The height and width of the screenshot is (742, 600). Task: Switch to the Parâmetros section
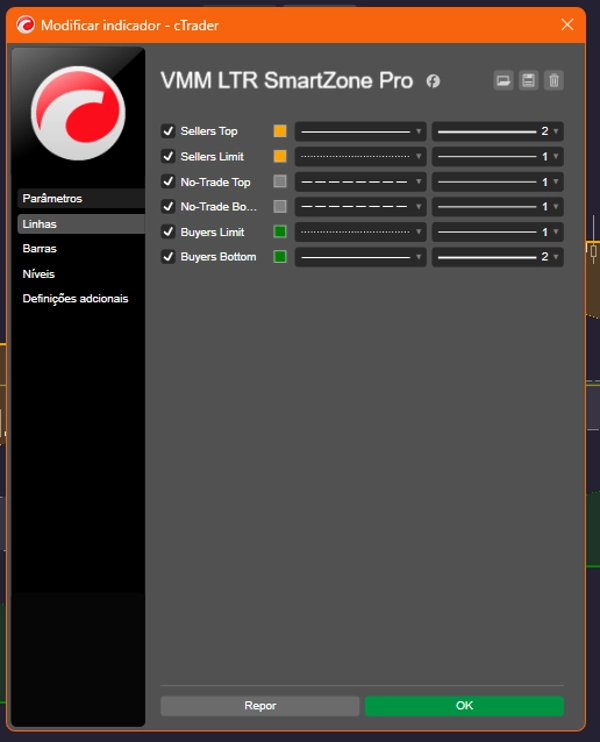pos(81,198)
